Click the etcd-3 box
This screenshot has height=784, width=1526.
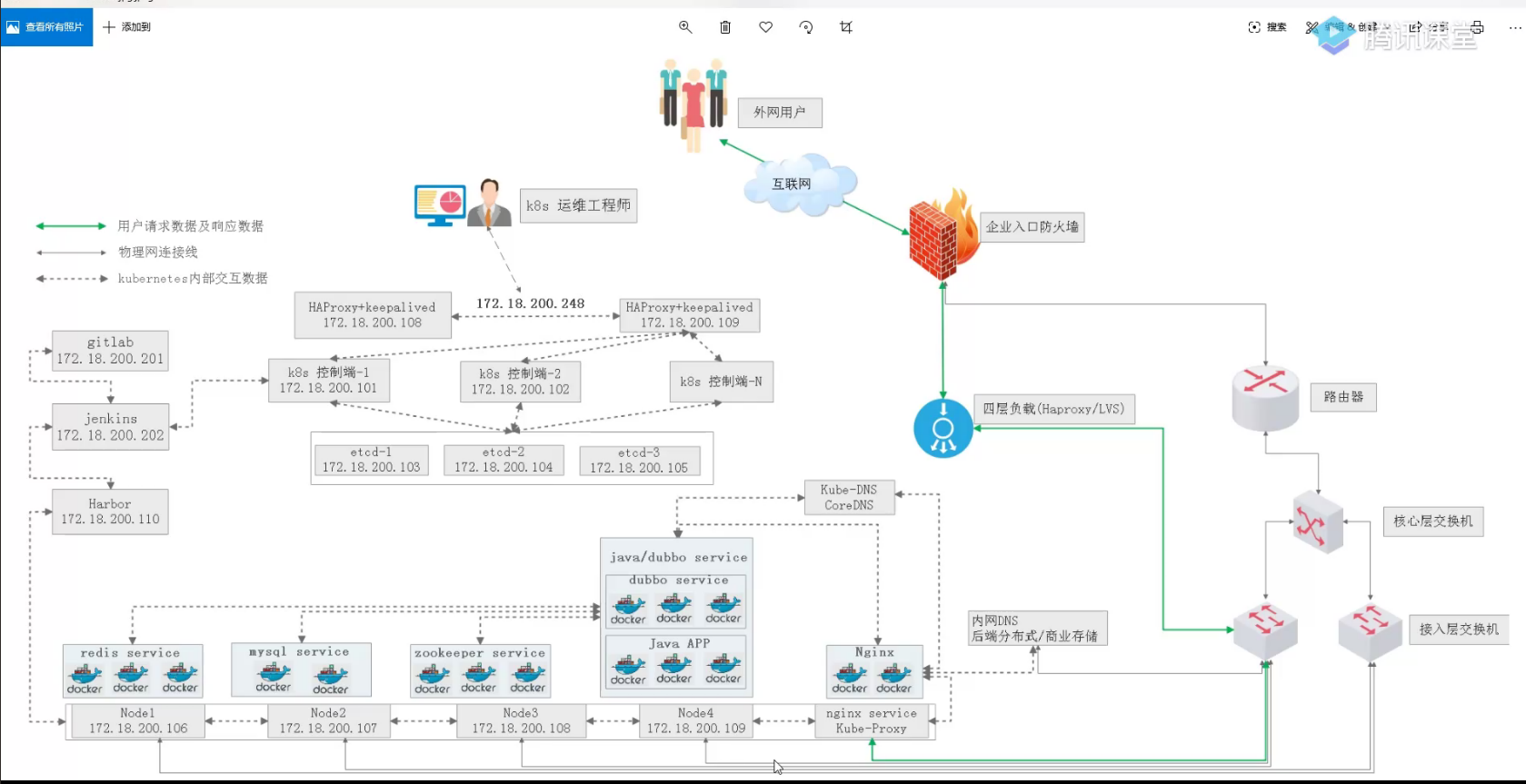pos(639,460)
